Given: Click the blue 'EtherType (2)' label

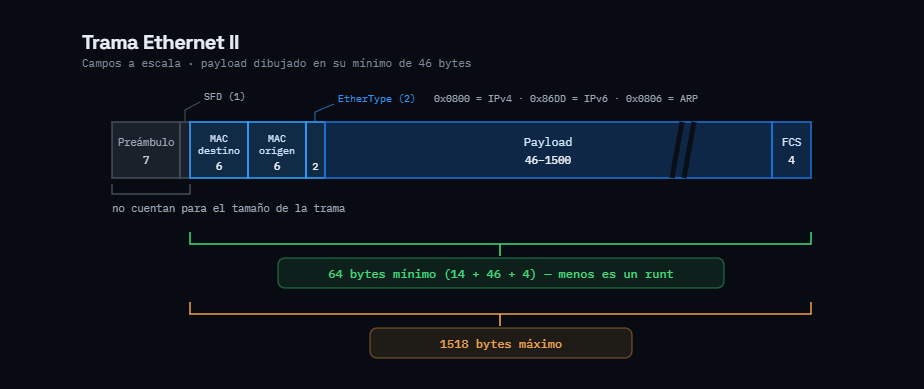Looking at the screenshot, I should click(x=377, y=99).
